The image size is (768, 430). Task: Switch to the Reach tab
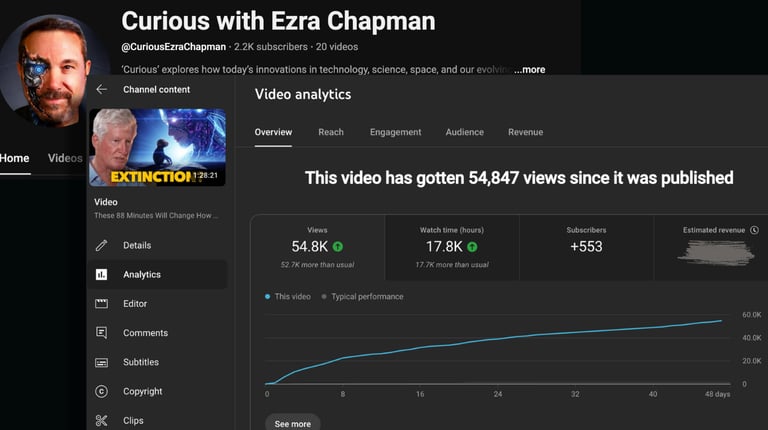pos(331,132)
